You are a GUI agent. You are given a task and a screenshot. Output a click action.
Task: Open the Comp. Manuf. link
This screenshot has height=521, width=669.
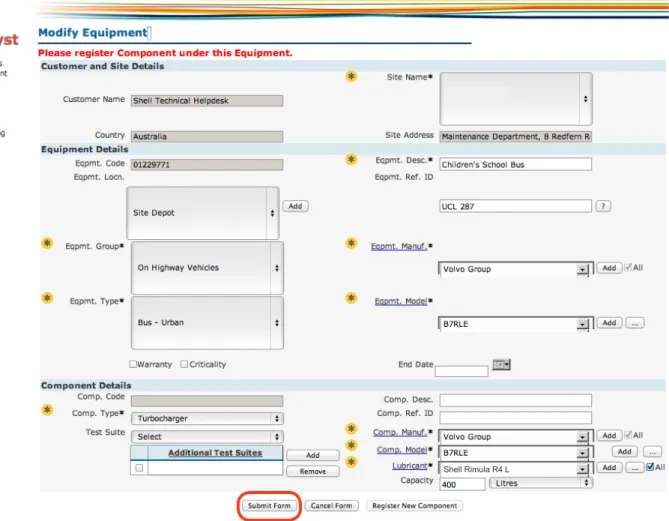pyautogui.click(x=400, y=432)
